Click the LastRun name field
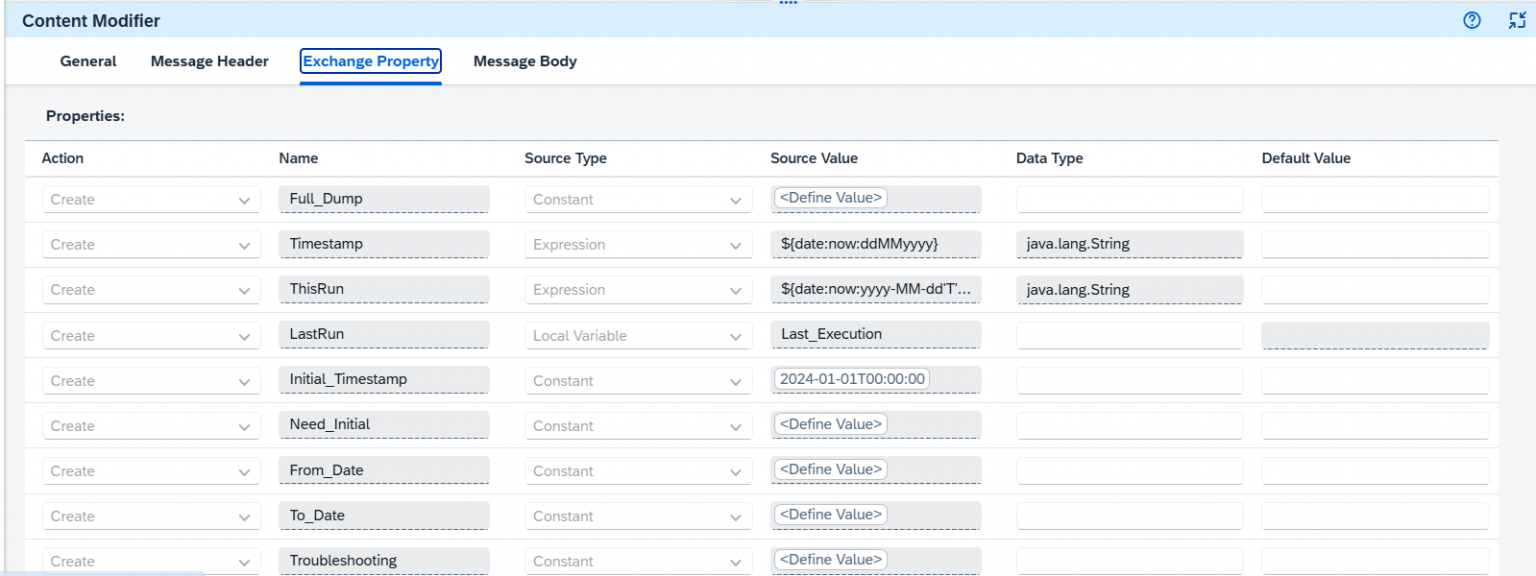 click(384, 334)
